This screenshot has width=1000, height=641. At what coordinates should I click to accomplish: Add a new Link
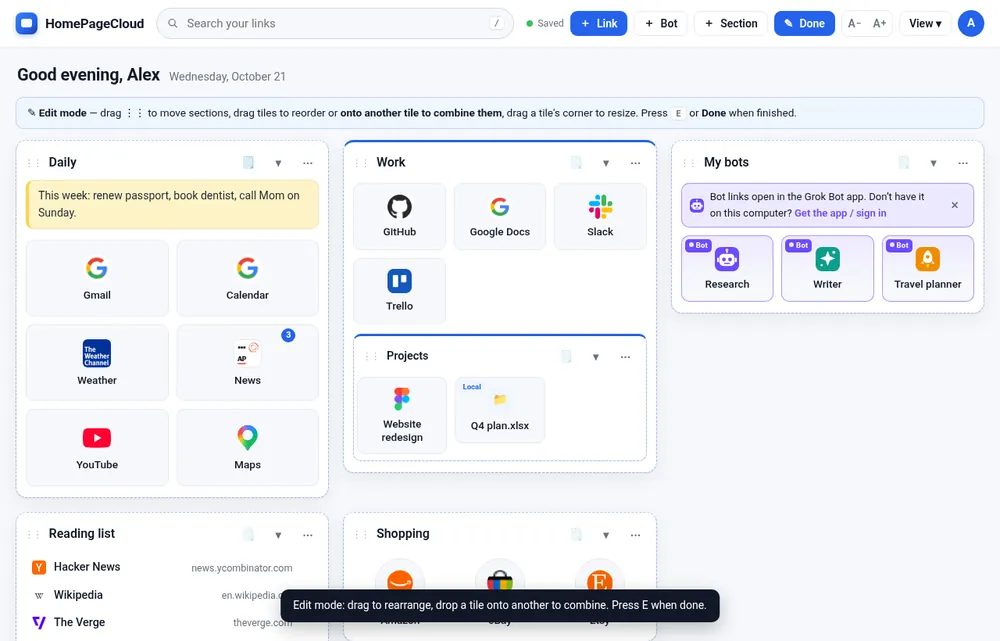[x=599, y=24]
